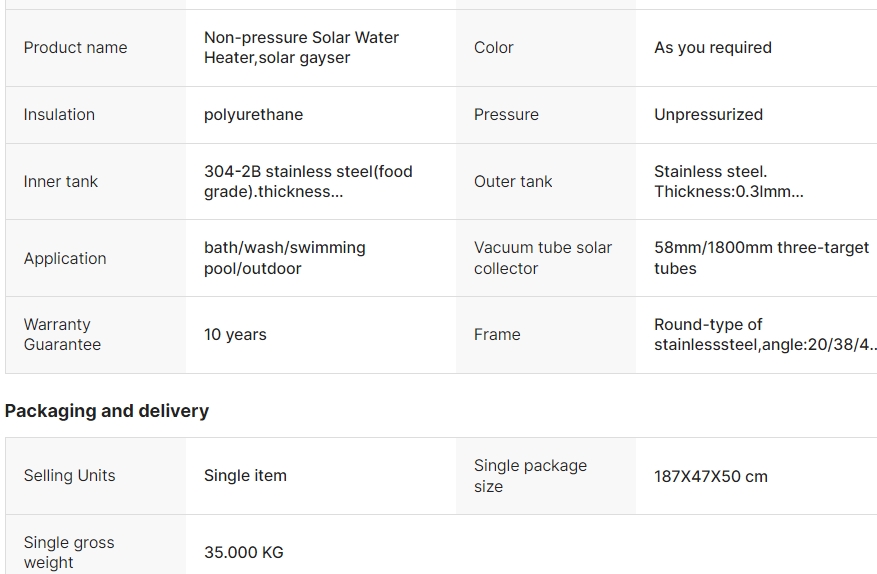Click the "10 years" warranty value

[x=235, y=335]
